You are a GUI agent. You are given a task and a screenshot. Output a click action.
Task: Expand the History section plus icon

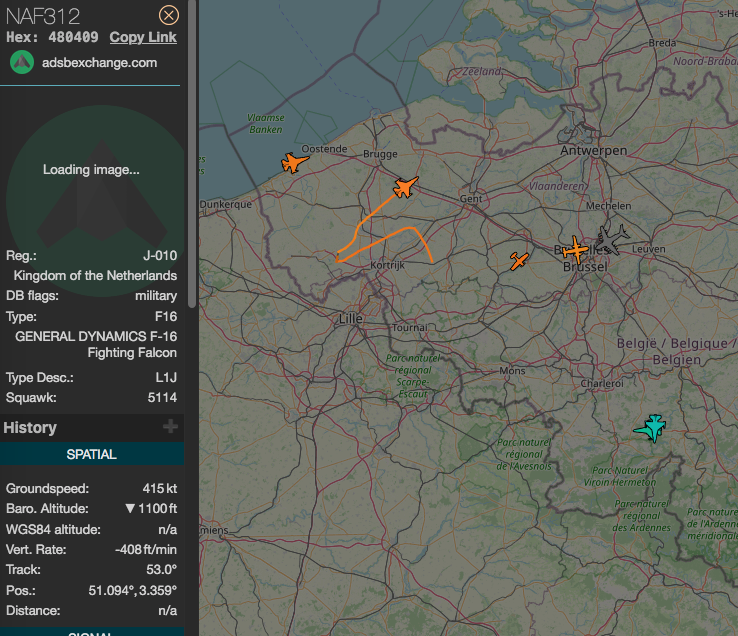pyautogui.click(x=170, y=427)
